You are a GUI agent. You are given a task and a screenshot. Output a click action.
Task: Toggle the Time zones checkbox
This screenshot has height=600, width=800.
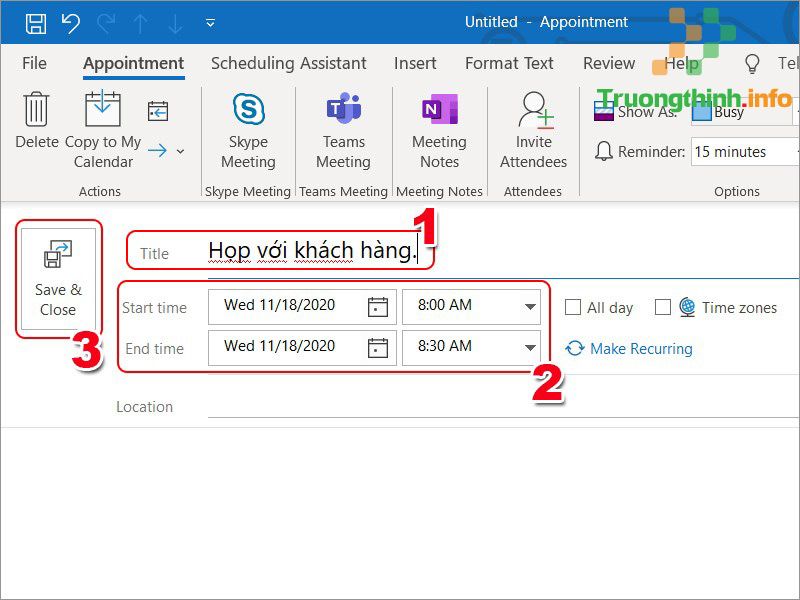coord(662,307)
